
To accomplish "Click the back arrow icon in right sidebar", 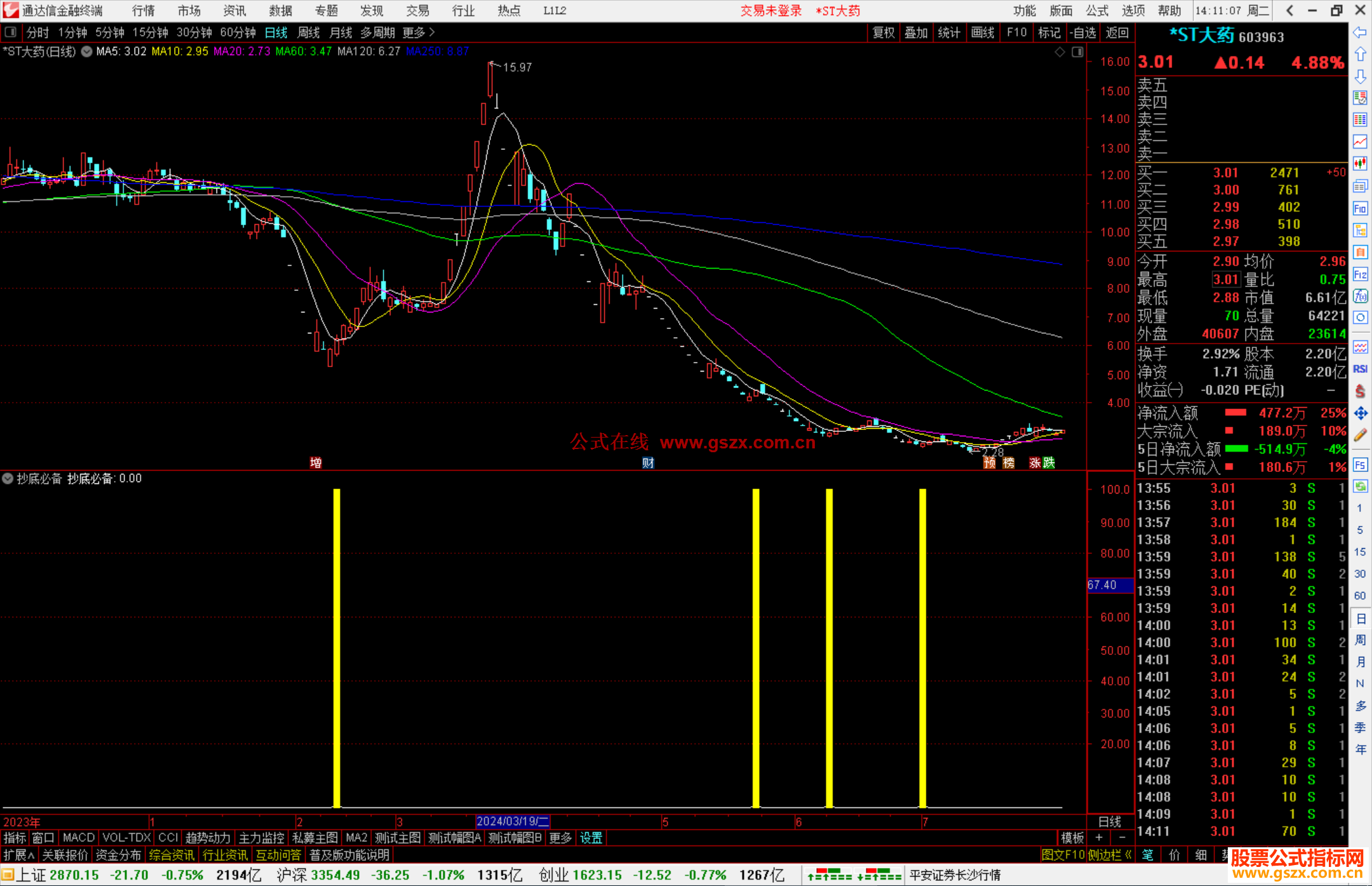I will click(x=1360, y=32).
